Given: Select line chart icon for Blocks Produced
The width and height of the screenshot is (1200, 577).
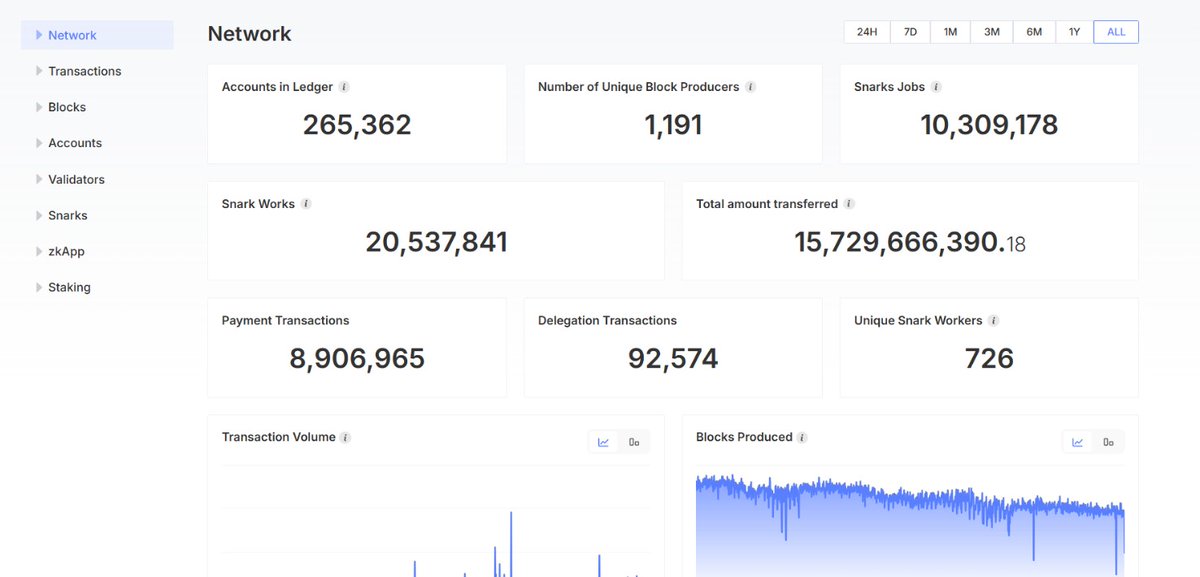Looking at the screenshot, I should pyautogui.click(x=1076, y=440).
